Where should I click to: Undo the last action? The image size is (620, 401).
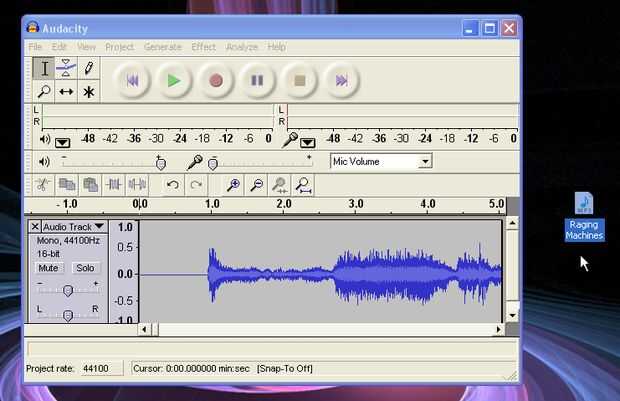[173, 184]
